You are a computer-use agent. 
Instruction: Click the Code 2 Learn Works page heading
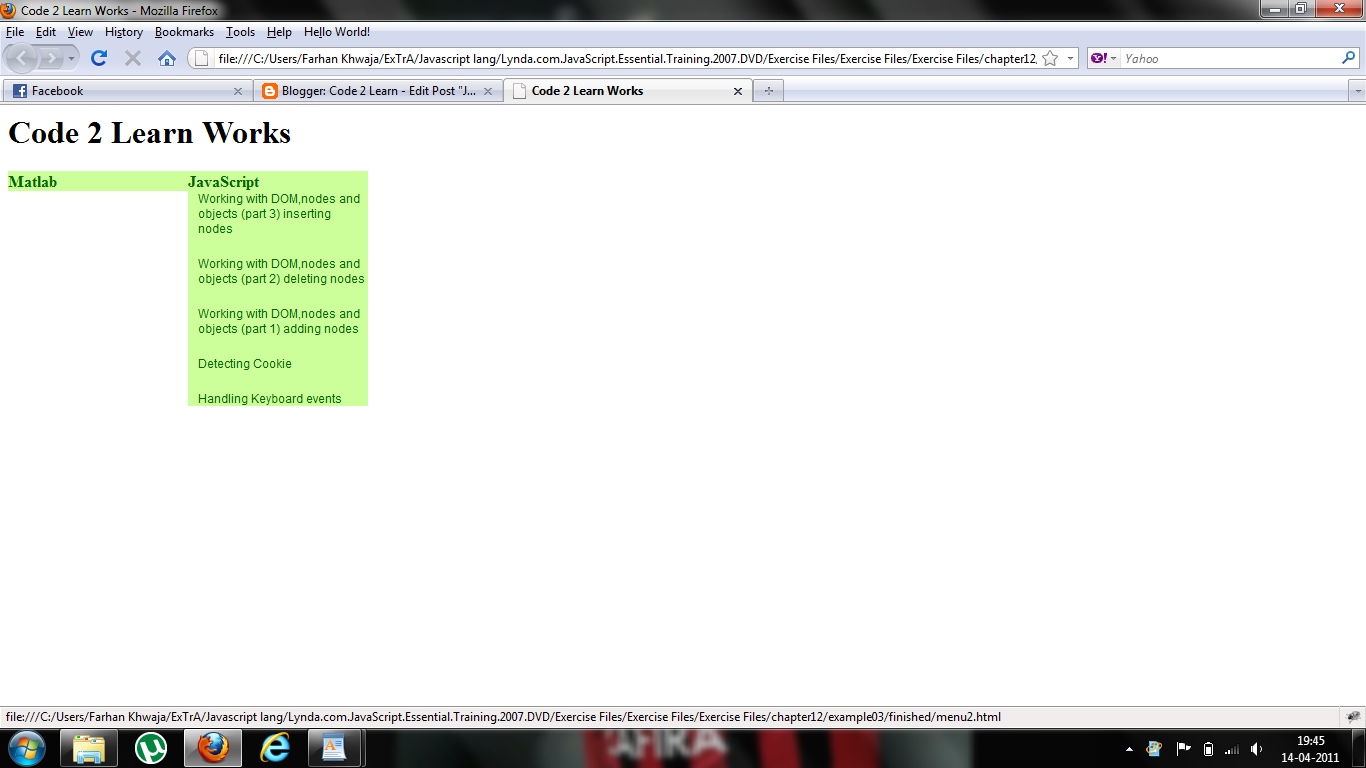point(149,133)
